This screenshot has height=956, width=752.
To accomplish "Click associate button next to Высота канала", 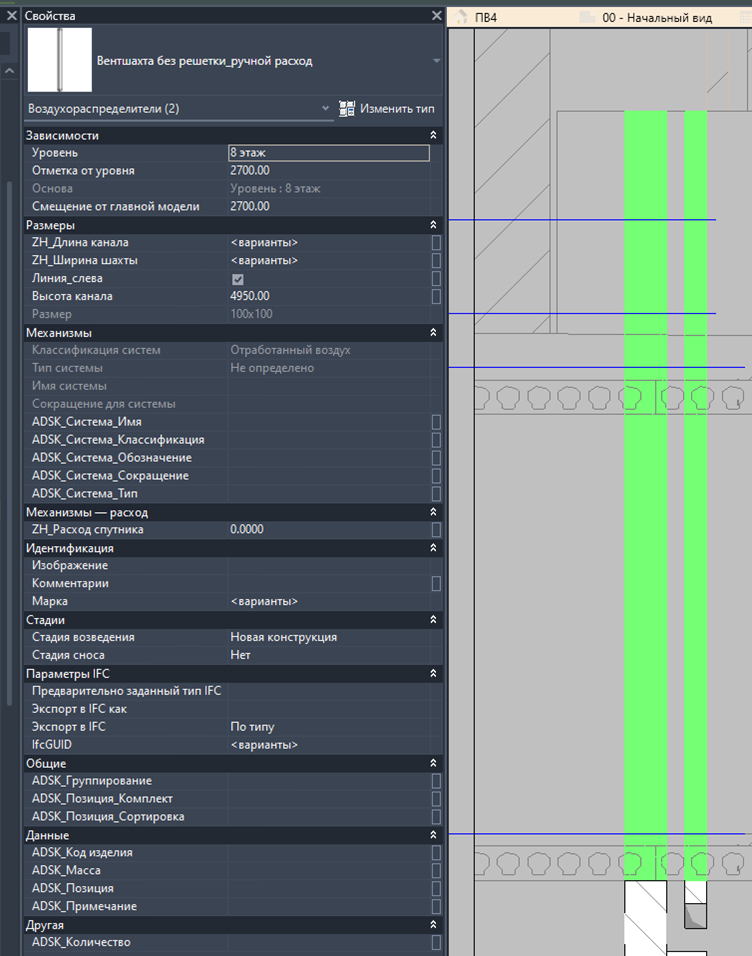I will coord(436,296).
